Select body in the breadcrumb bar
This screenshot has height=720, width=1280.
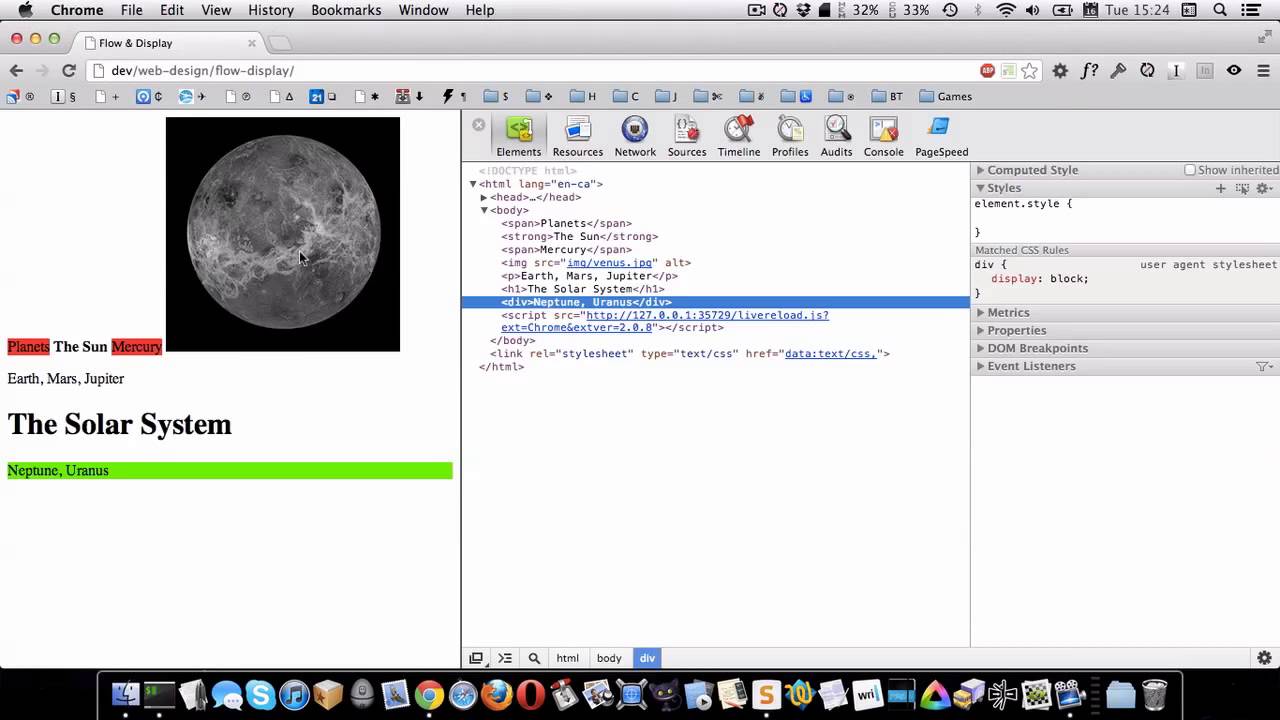(609, 658)
